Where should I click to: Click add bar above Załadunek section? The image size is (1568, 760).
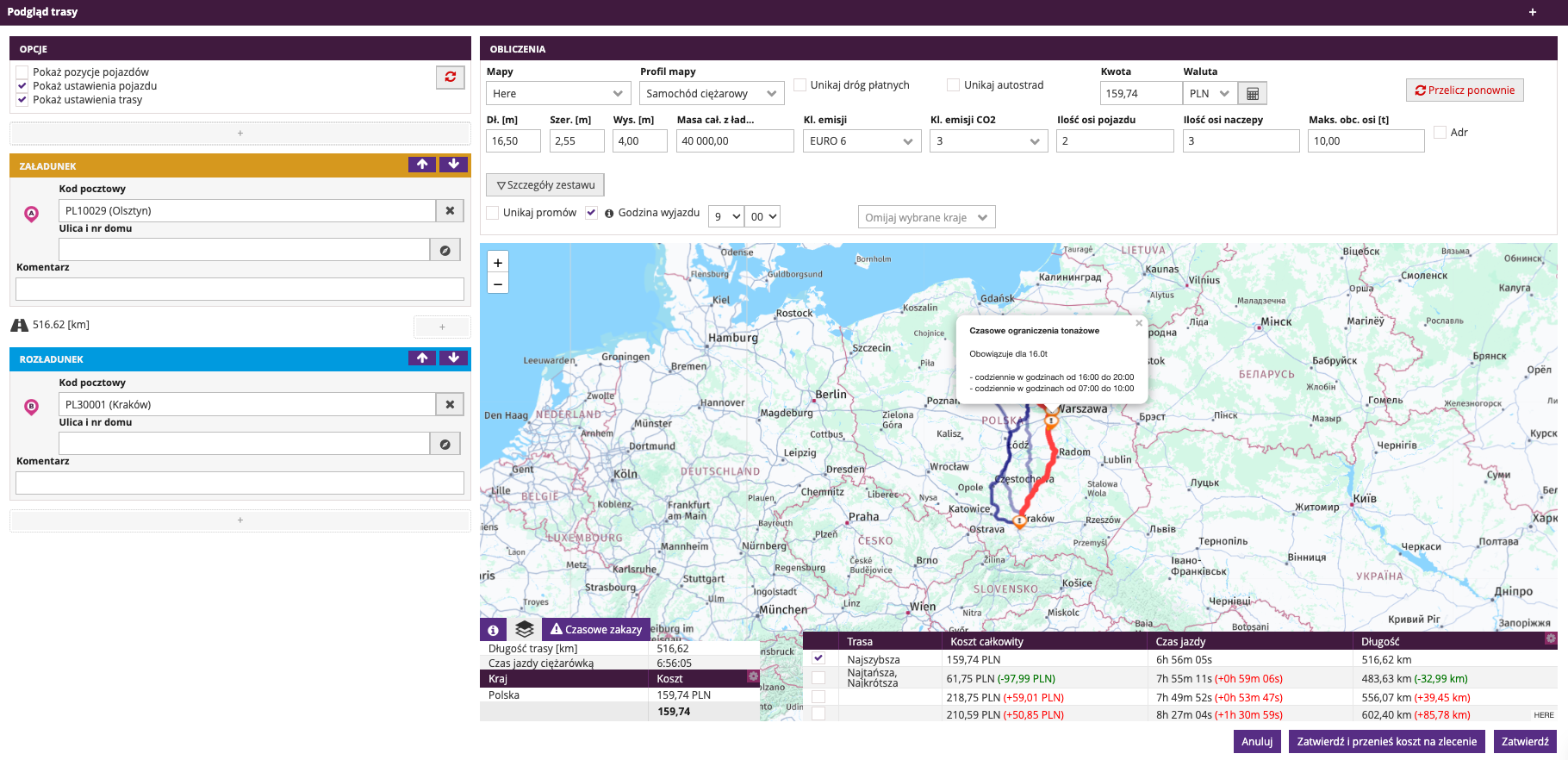pyautogui.click(x=240, y=134)
